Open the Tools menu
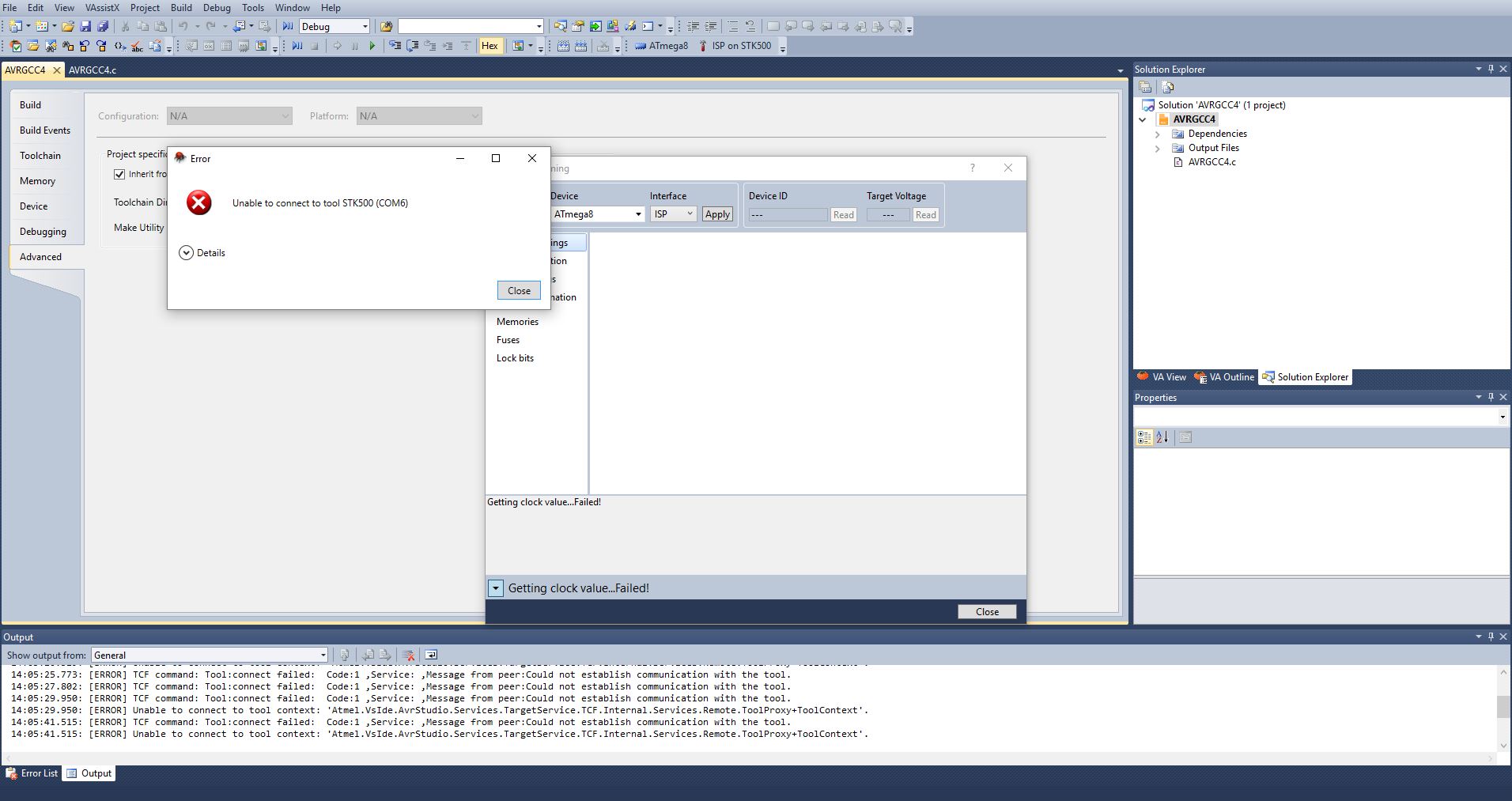Viewport: 1512px width, 801px height. click(x=252, y=7)
